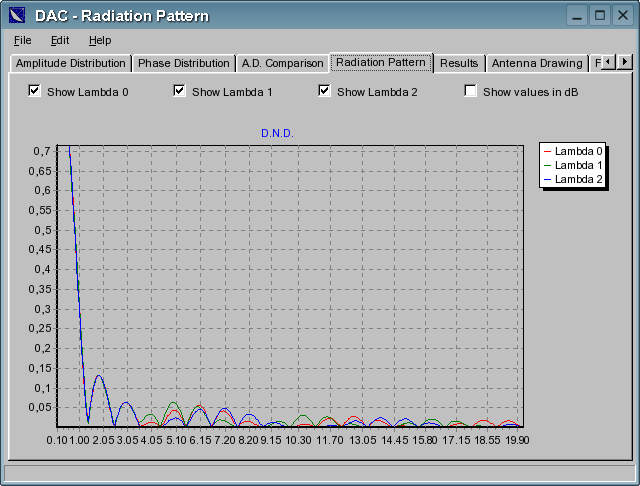
Task: Open the A.D. Comparison tab
Action: coord(282,63)
